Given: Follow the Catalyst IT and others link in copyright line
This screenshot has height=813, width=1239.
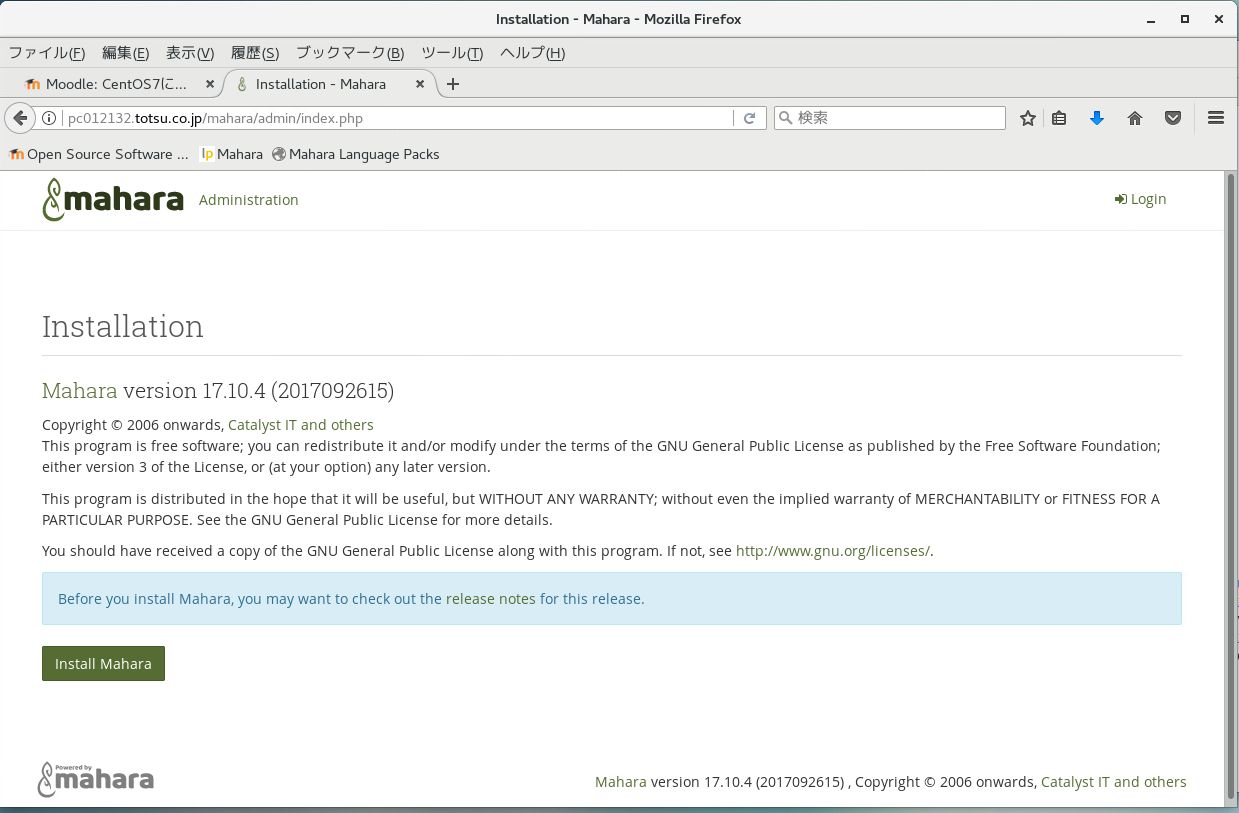Looking at the screenshot, I should pyautogui.click(x=301, y=425).
